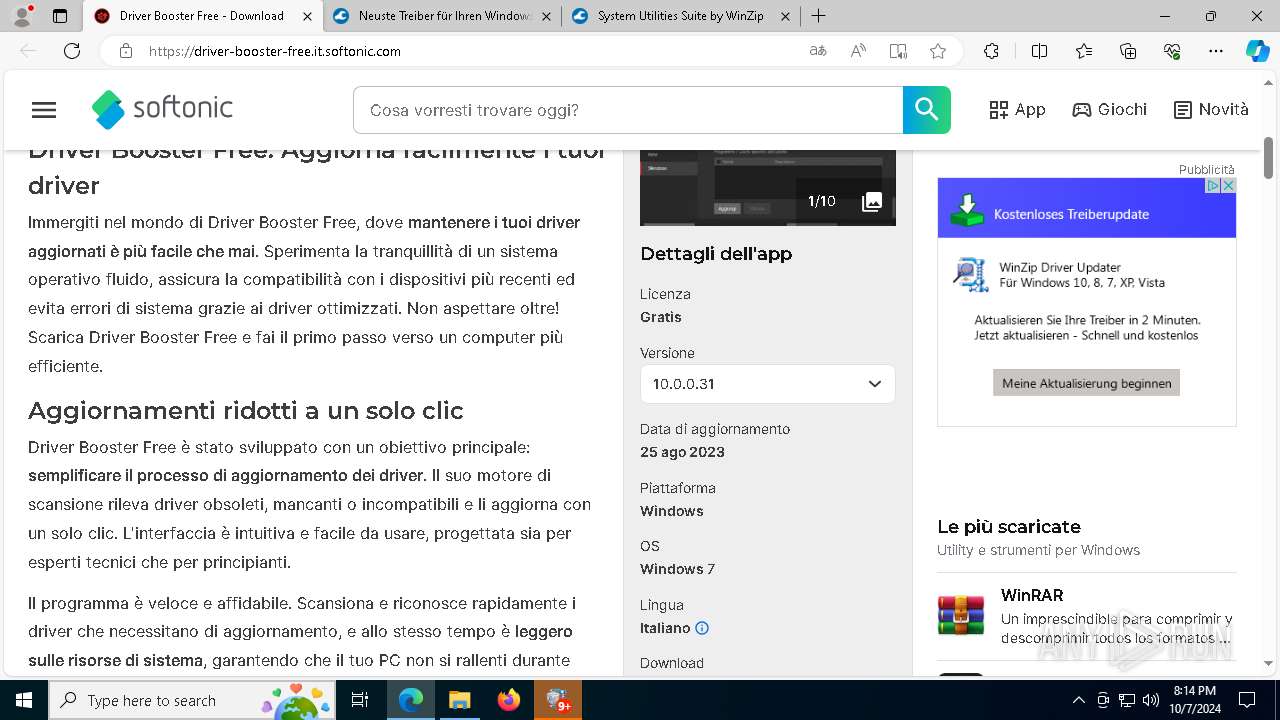The image size is (1280, 720).
Task: Click the Softonic logo
Action: coord(162,109)
